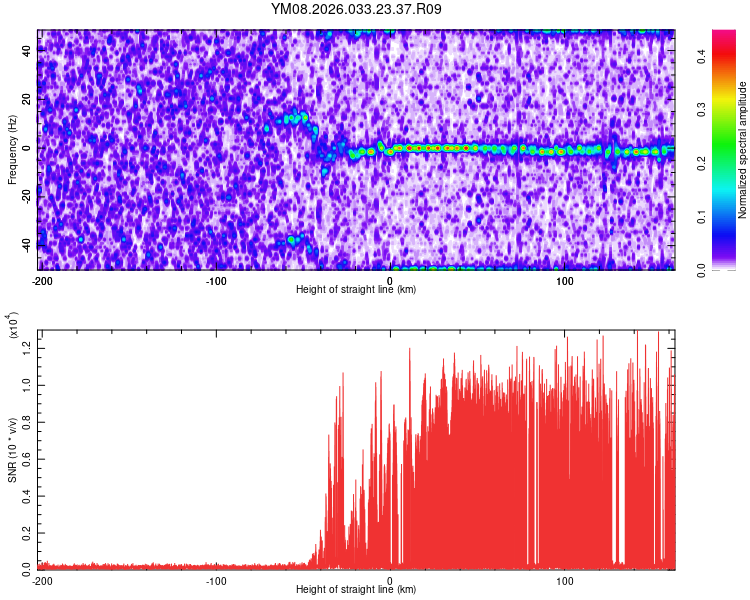750x600 pixels.
Task: Select the 'Normalized spectral amplitude' colorbar label
Action: (744, 150)
